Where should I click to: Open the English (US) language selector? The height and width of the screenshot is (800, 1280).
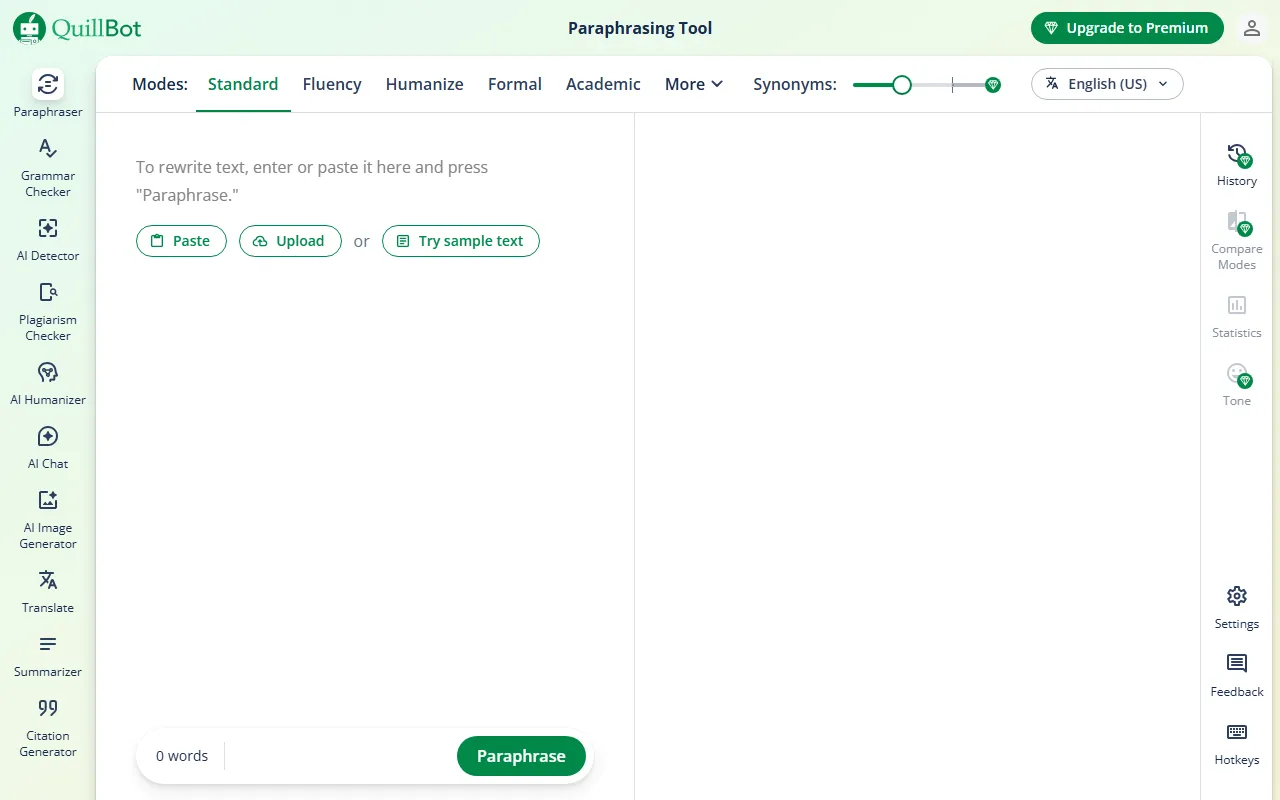1106,84
